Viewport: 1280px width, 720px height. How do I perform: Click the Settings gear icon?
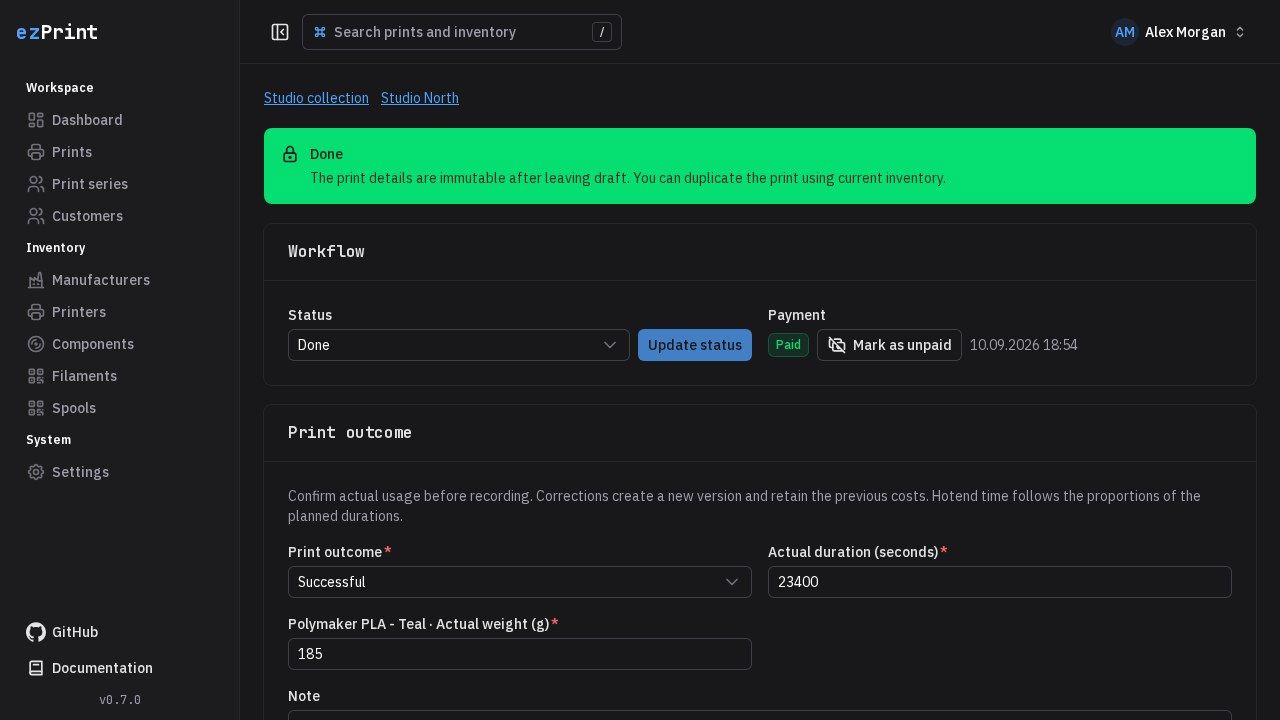[36, 472]
